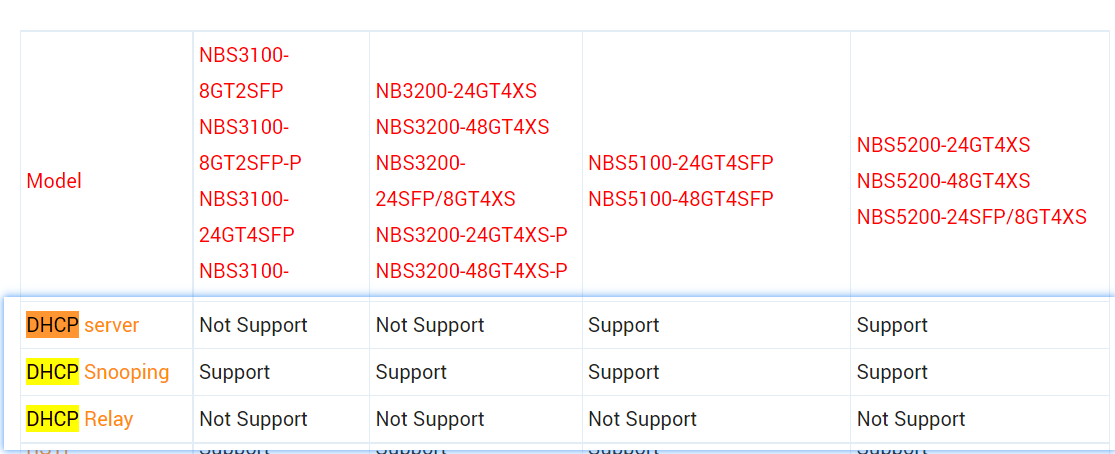
Task: Click the NBS5100-48GT4SFP model name
Action: (x=681, y=199)
